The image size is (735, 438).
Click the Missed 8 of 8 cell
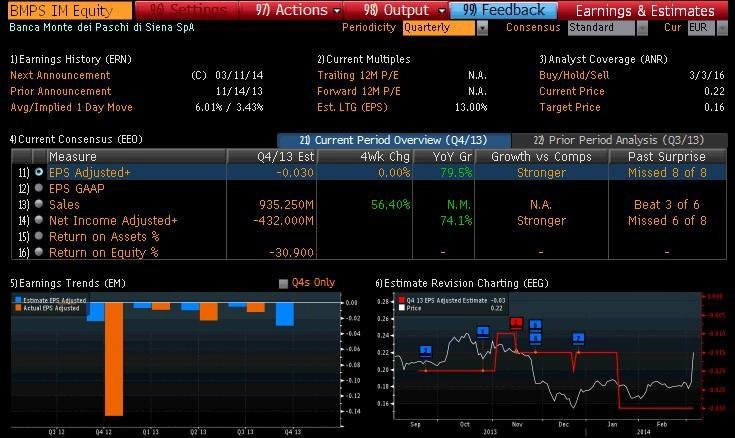click(x=667, y=173)
